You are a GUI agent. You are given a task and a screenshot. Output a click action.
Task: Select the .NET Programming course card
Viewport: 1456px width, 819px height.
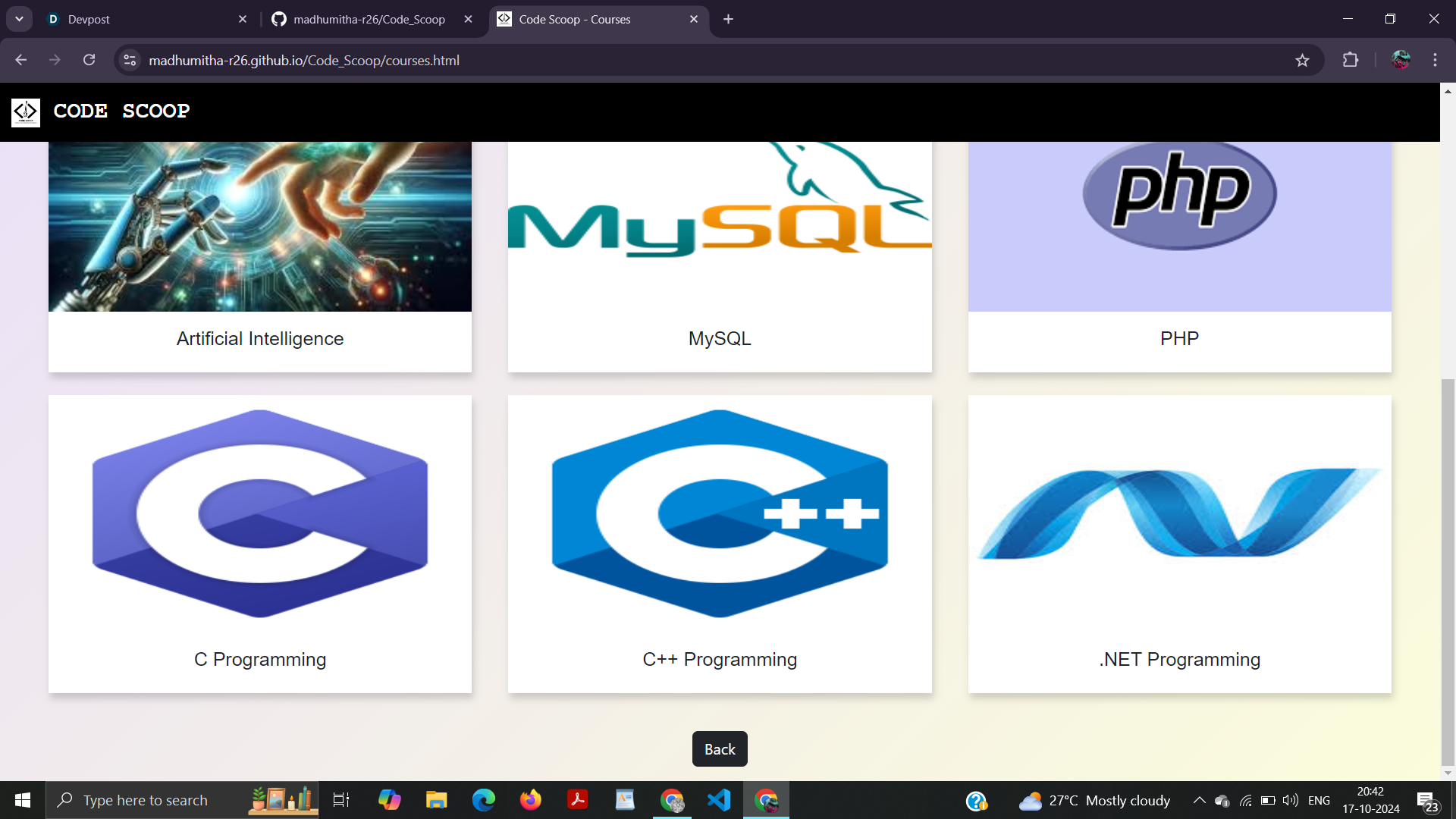(1179, 543)
